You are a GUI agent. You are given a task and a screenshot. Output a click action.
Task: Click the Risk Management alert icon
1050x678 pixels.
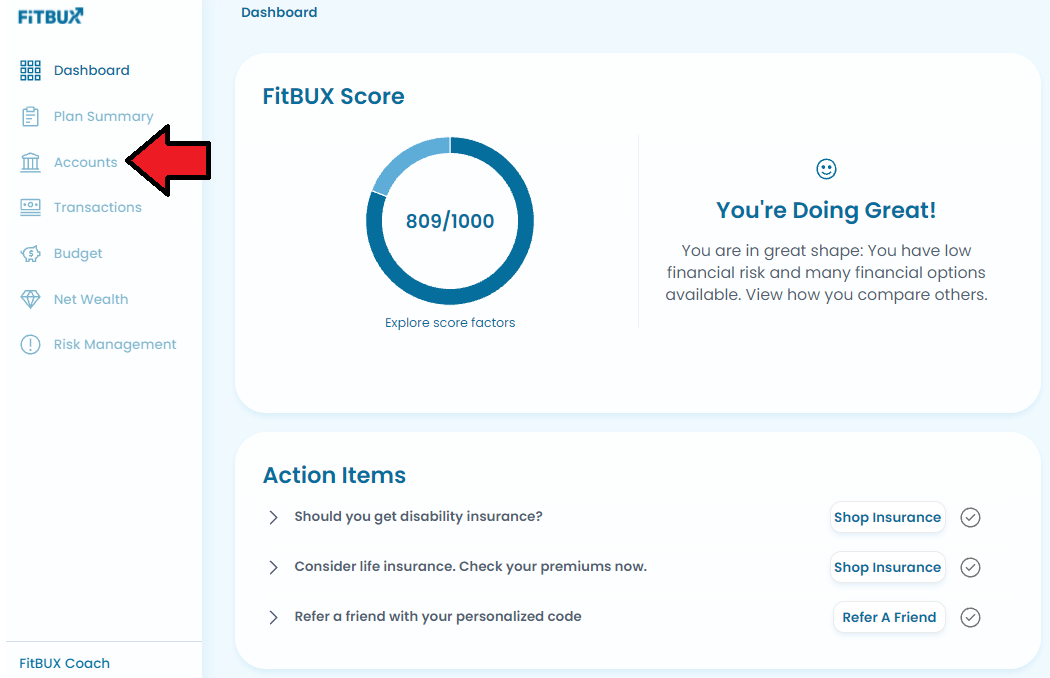coord(30,344)
